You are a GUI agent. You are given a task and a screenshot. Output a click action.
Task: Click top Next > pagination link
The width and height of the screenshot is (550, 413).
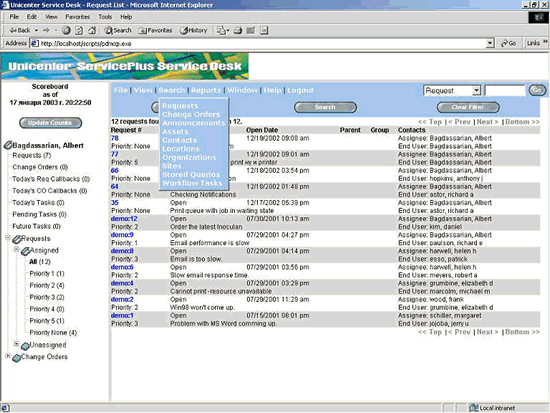pyautogui.click(x=488, y=122)
